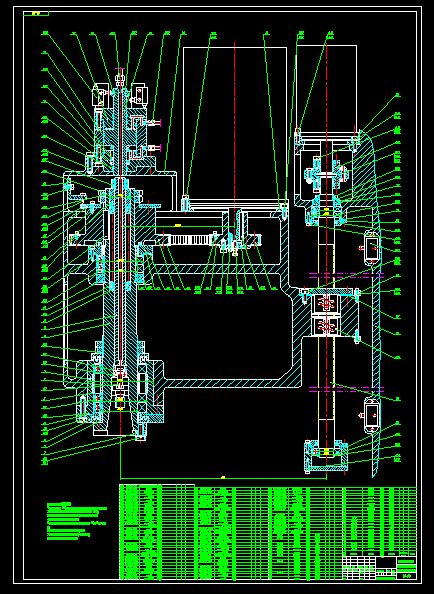Click the yellow dimension value on the bottom dimension line

[223, 477]
